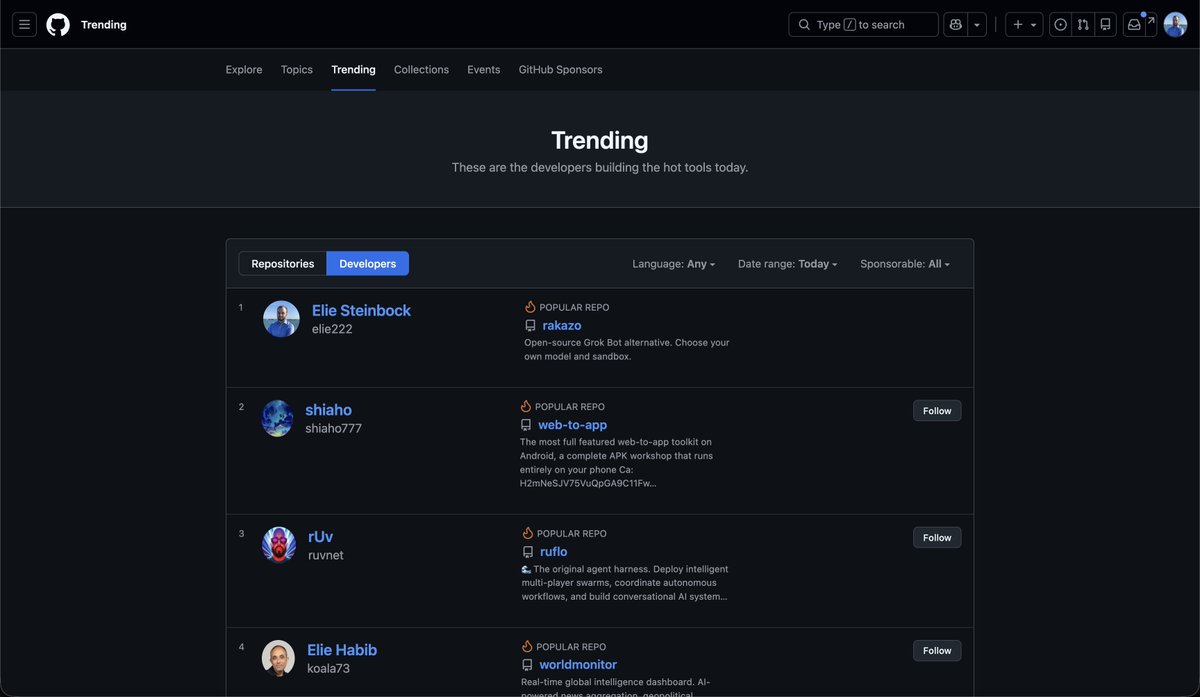The image size is (1200, 697).
Task: Open Elie Steinbock's avatar
Action: (x=281, y=319)
